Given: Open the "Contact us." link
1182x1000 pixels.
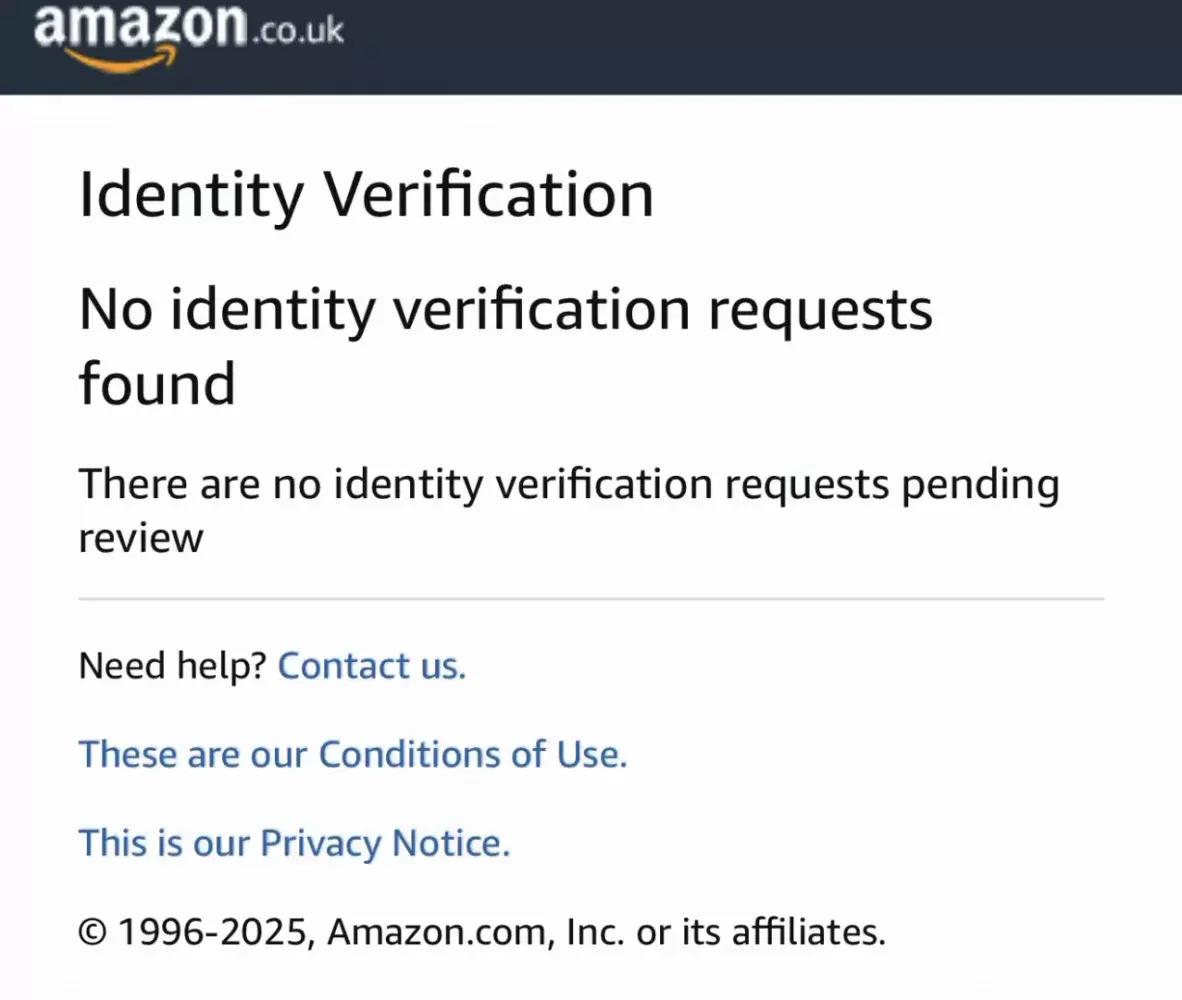Looking at the screenshot, I should coord(371,666).
